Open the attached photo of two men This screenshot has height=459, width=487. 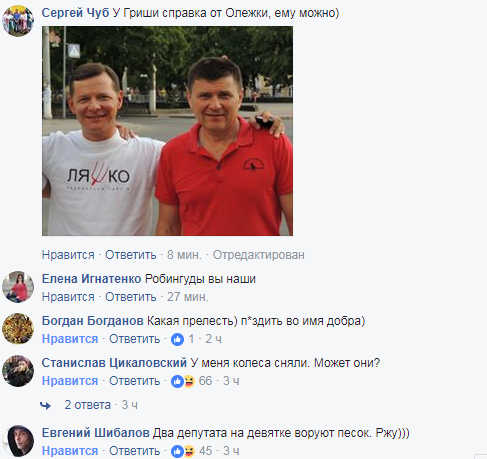[167, 131]
